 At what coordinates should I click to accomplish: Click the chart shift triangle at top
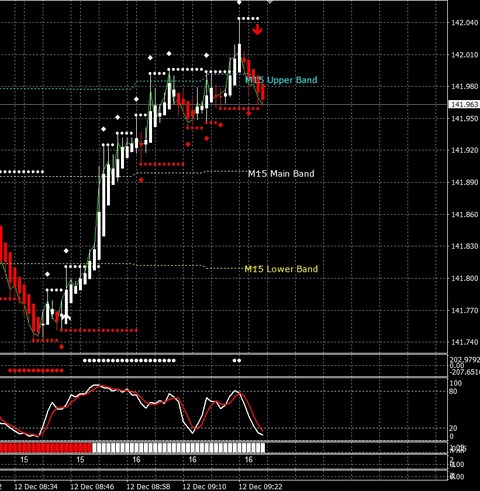(x=269, y=2)
